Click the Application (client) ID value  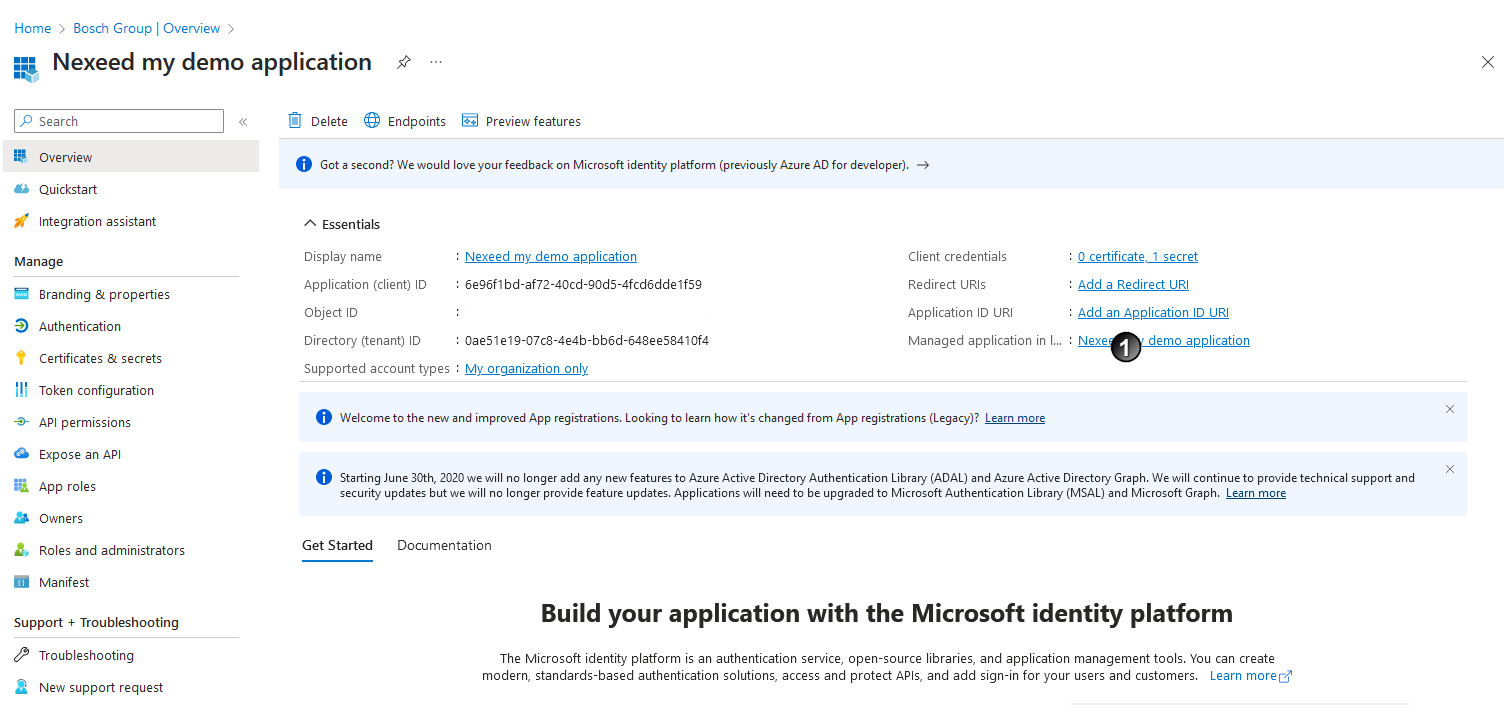[583, 285]
